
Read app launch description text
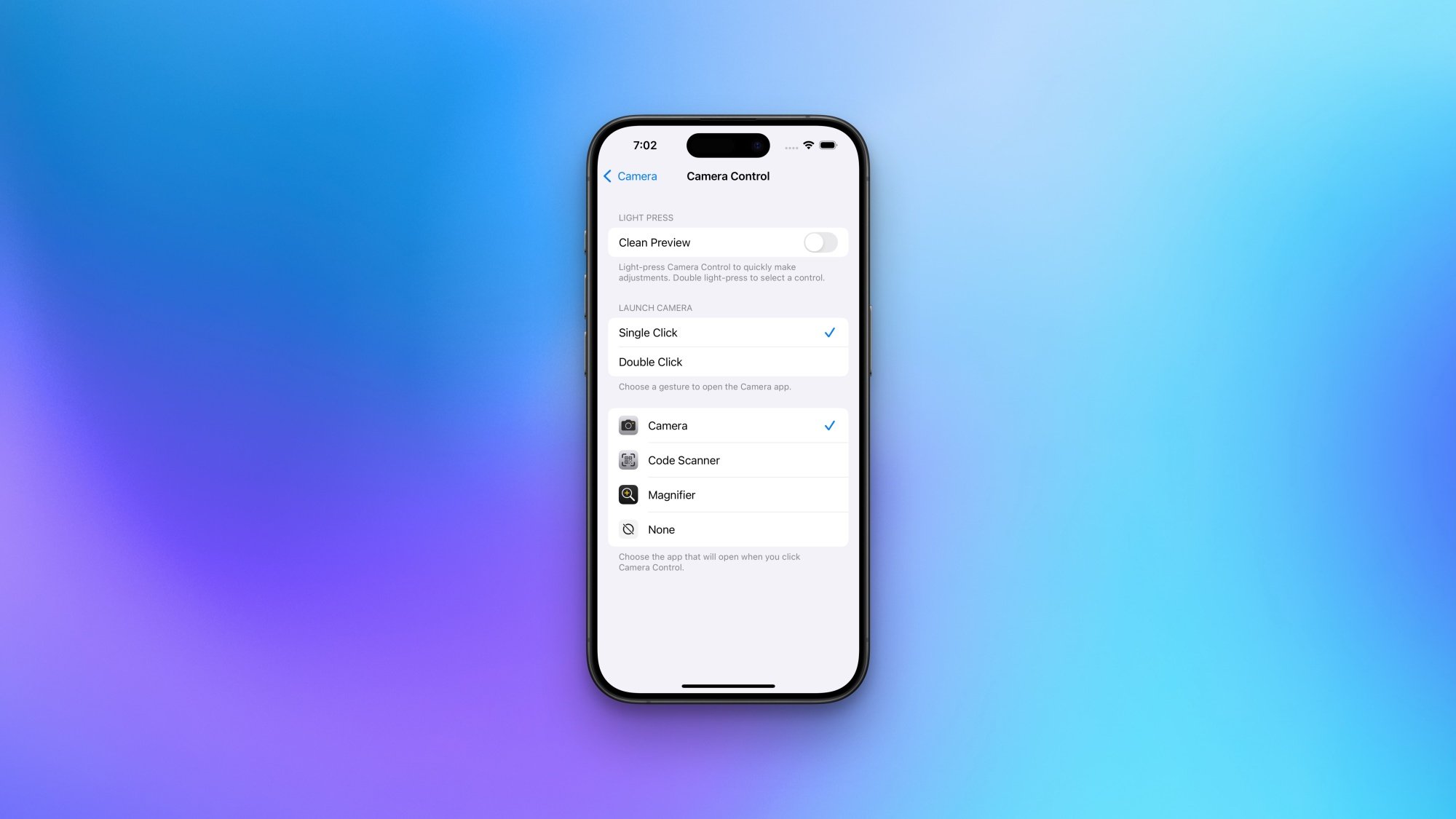click(709, 562)
